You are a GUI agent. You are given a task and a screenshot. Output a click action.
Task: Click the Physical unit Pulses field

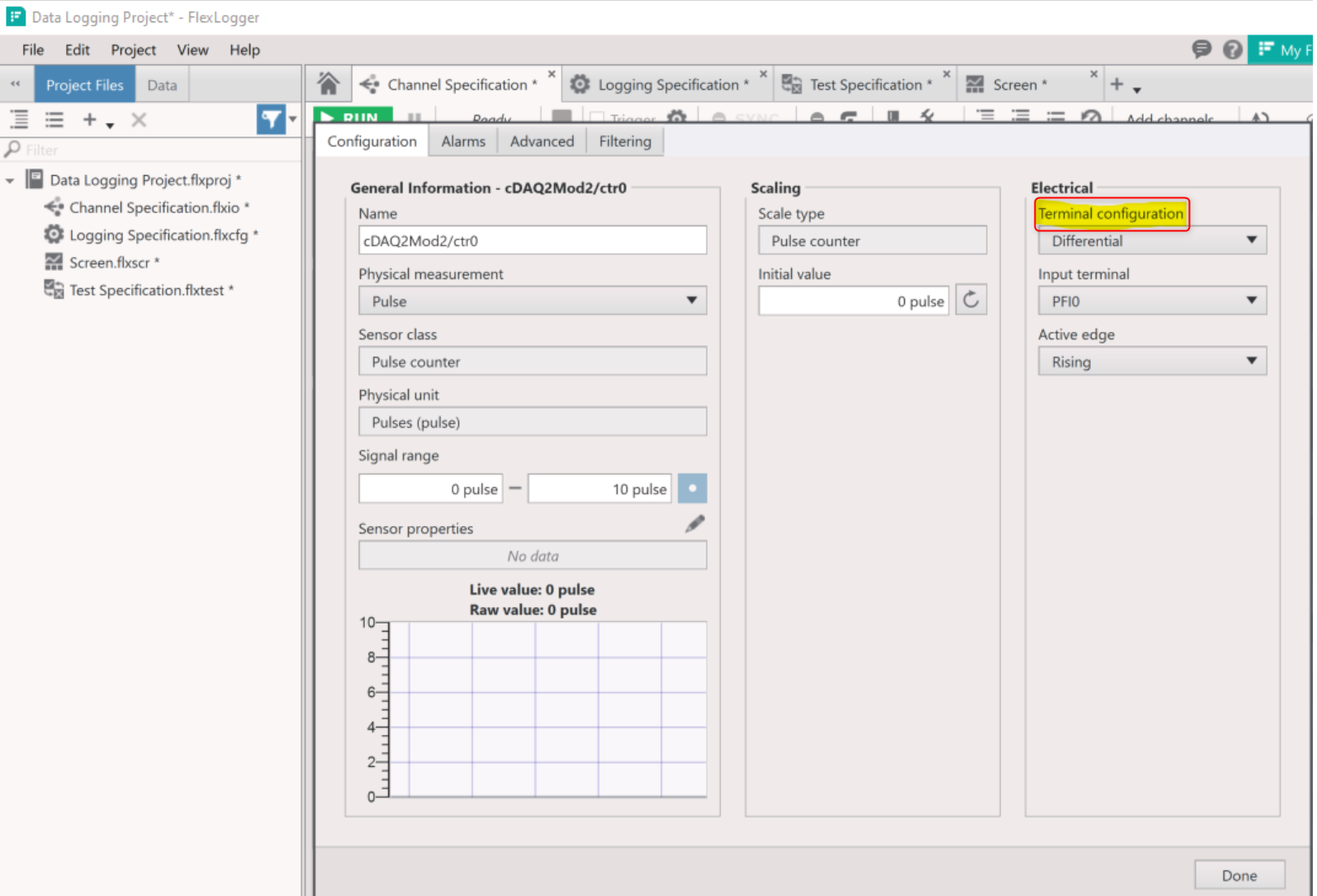(533, 422)
